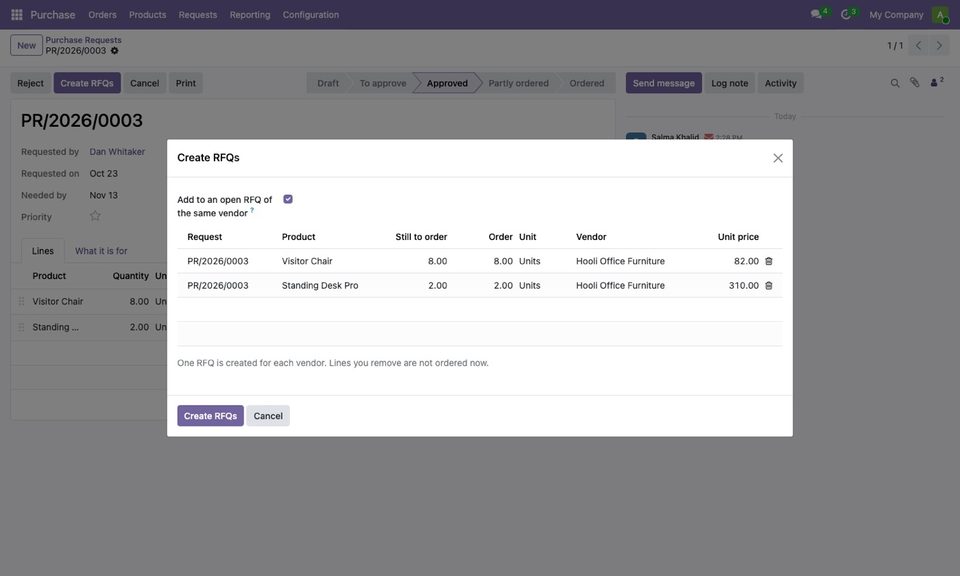Go to next record arrow
Screen dimensions: 960x576
coord(939,45)
